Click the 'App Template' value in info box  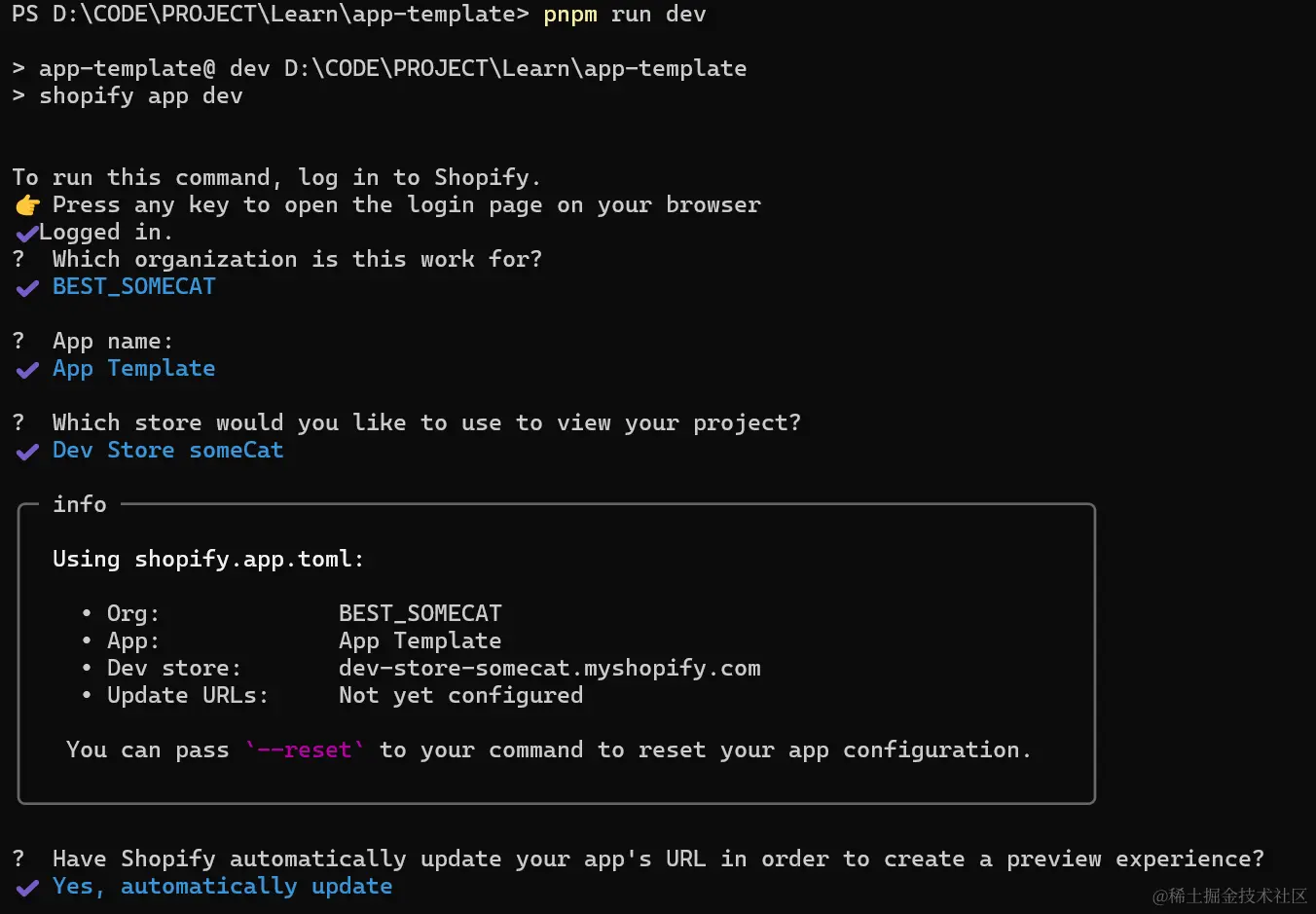[420, 641]
